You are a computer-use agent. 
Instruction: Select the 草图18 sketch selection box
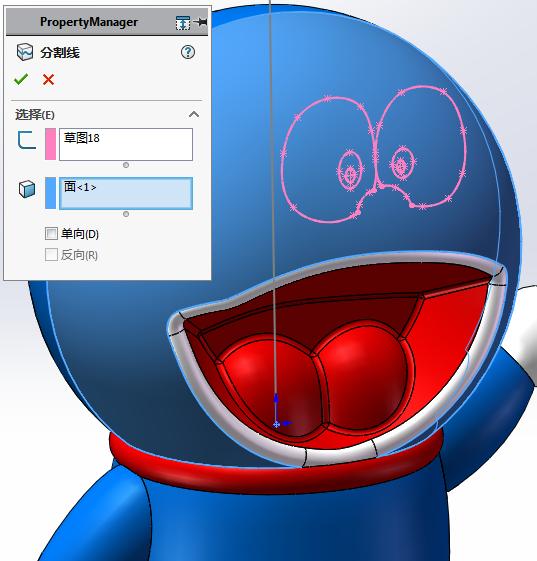click(126, 145)
